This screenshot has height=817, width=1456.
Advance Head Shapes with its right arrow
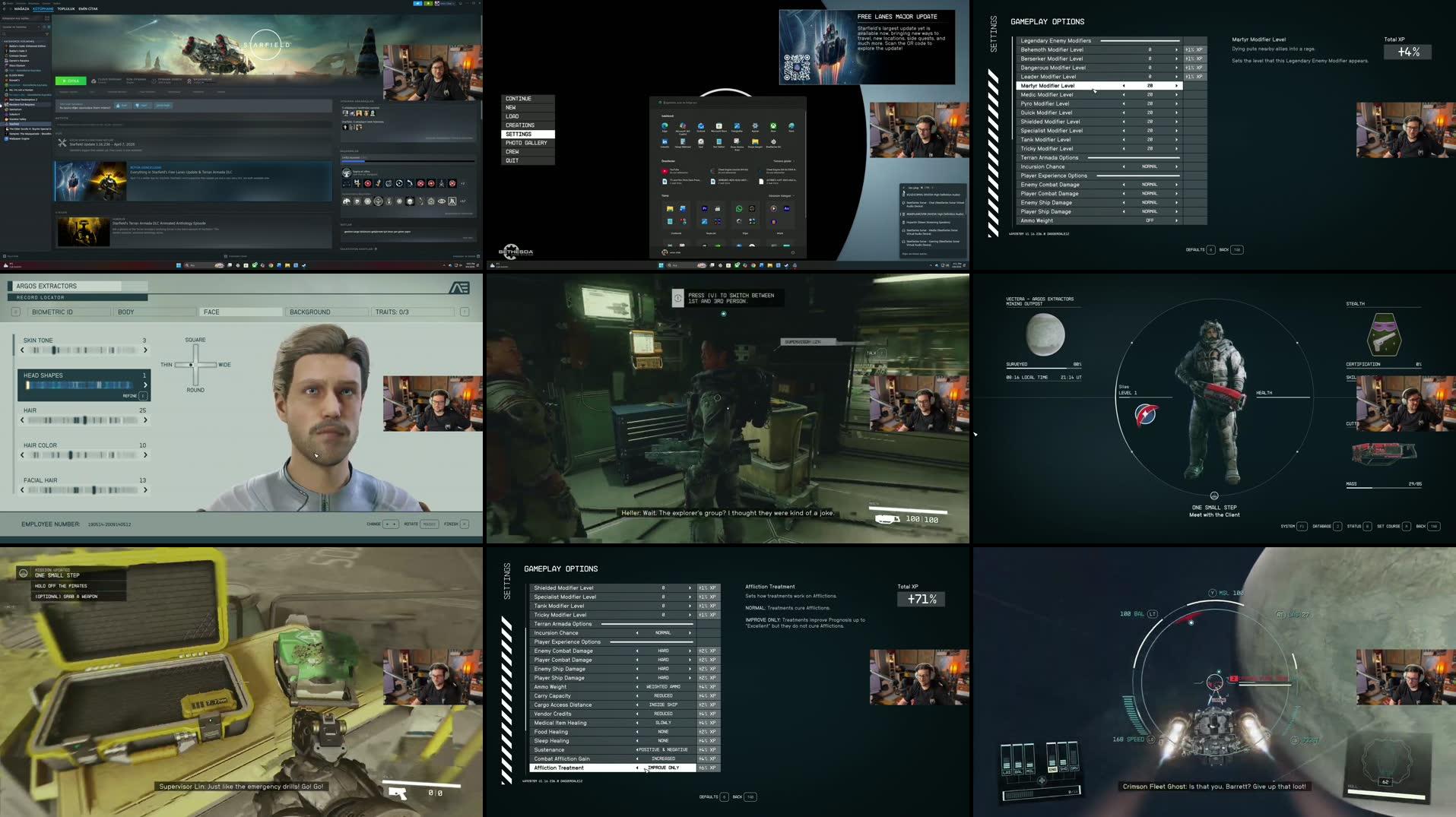click(145, 385)
